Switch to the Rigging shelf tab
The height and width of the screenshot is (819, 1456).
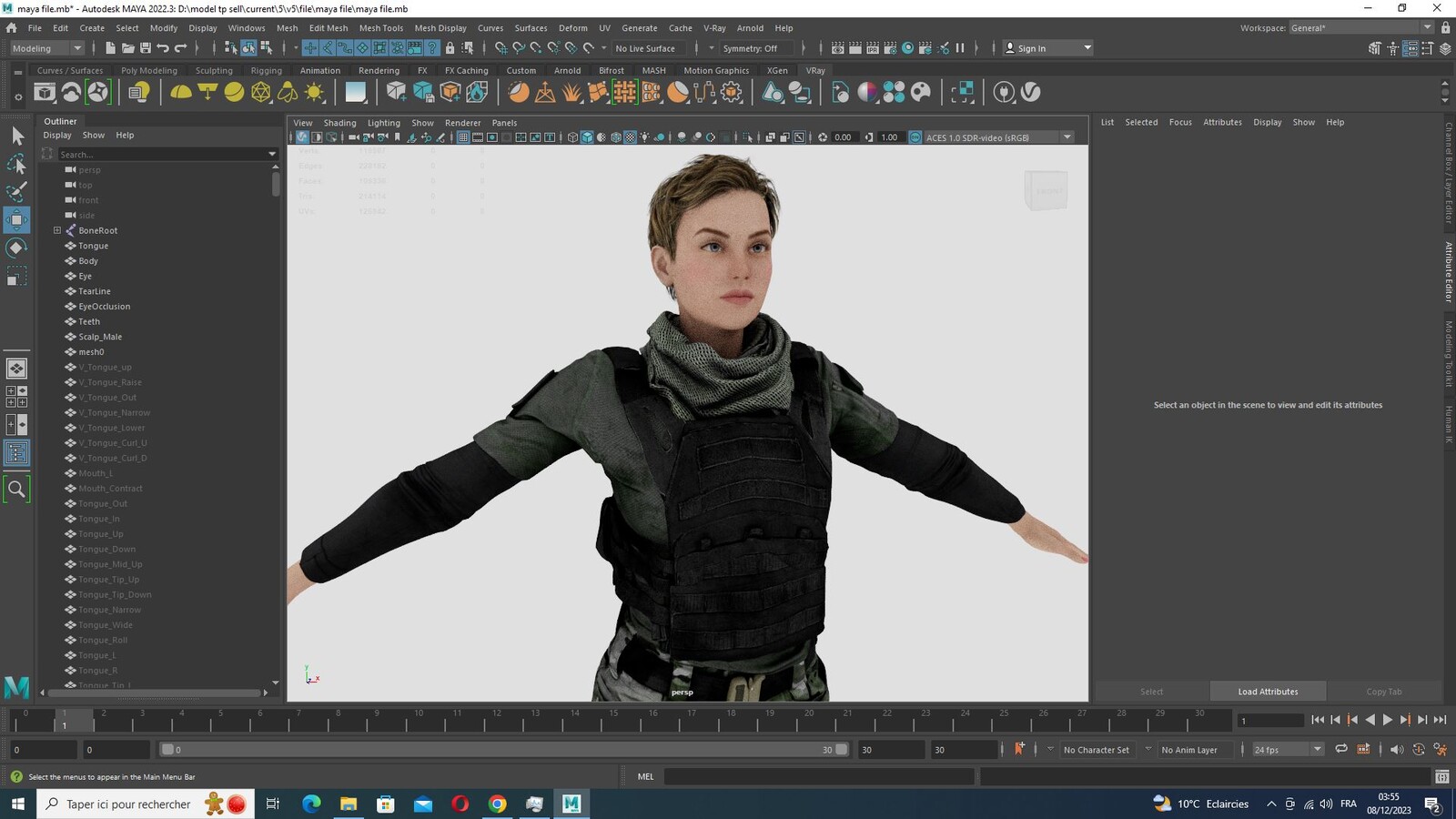[x=266, y=70]
